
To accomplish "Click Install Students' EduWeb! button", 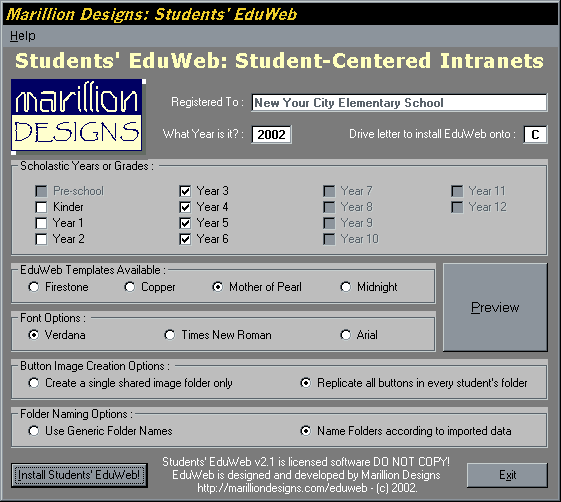I will 79,475.
